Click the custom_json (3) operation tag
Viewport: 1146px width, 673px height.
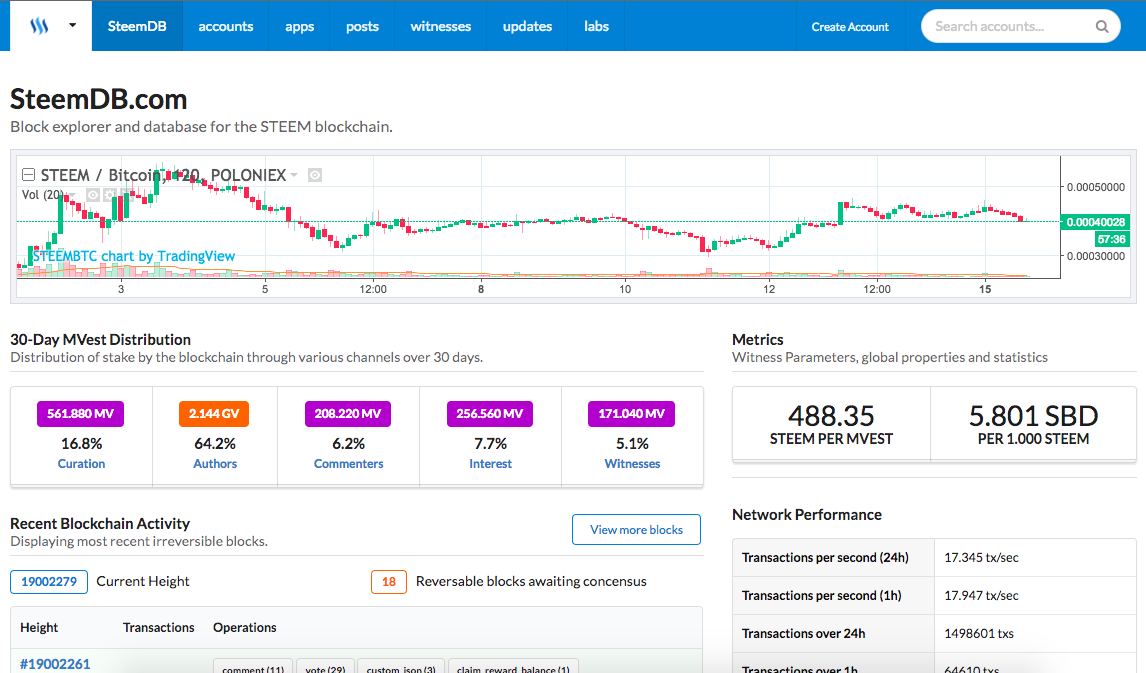401,668
